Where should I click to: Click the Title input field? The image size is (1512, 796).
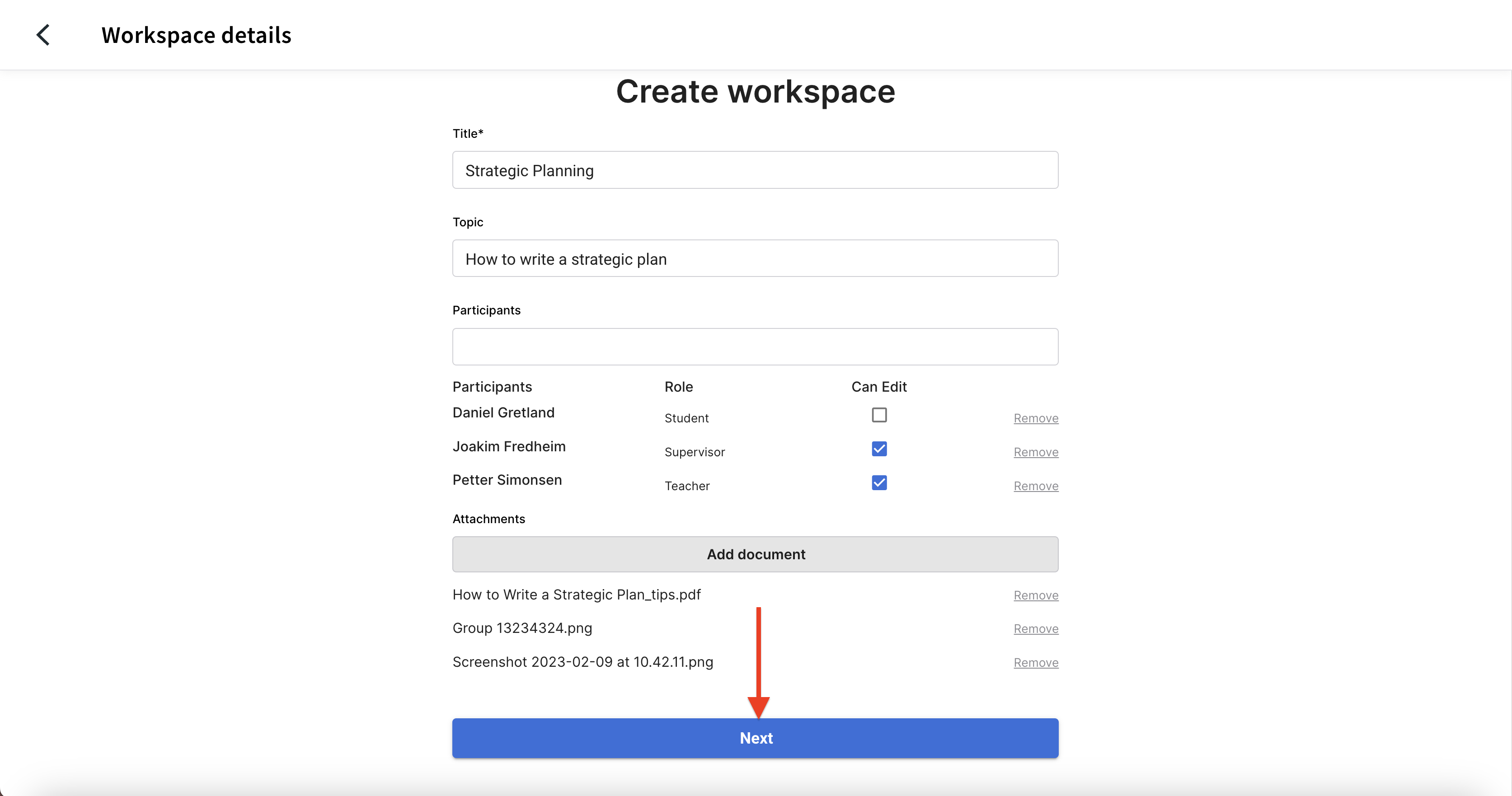coord(755,170)
